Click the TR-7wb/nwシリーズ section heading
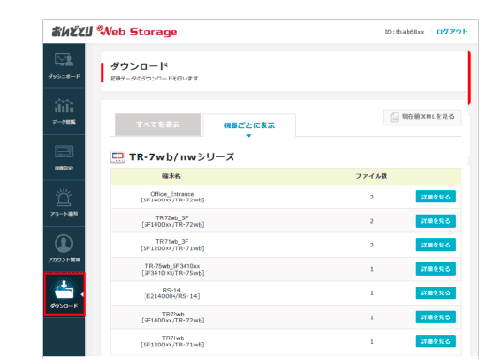The height and width of the screenshot is (361, 484). click(182, 157)
